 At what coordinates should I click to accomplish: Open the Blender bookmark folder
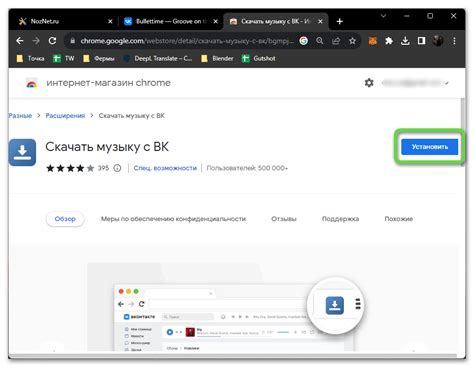point(217,59)
